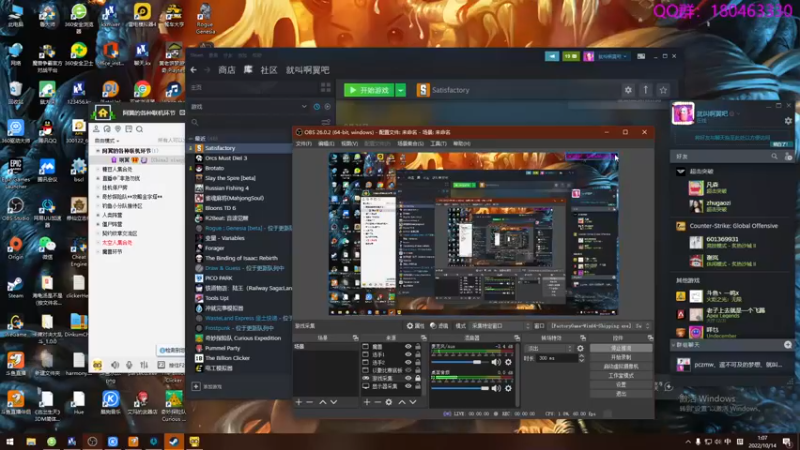Toggle lock for 选手2 source
Viewport: 800px width, 450px height.
pyautogui.click(x=418, y=362)
